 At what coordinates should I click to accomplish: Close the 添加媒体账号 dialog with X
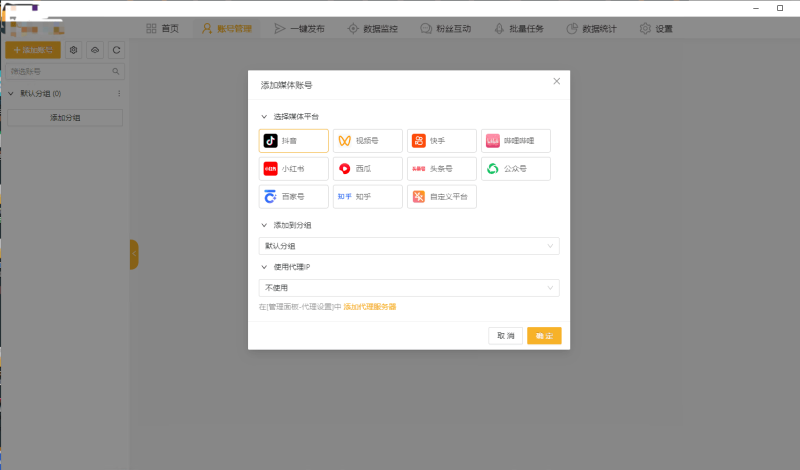coord(557,81)
